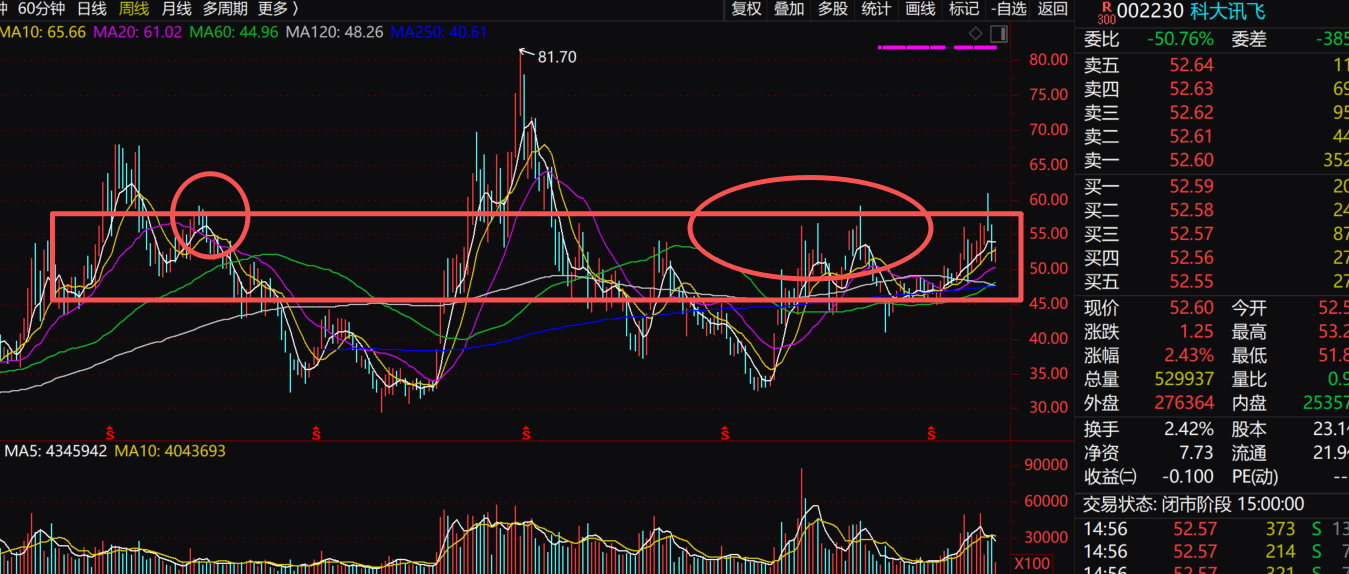Click the blue MA250 indicator label
Viewport: 1349px width, 574px height.
point(439,32)
